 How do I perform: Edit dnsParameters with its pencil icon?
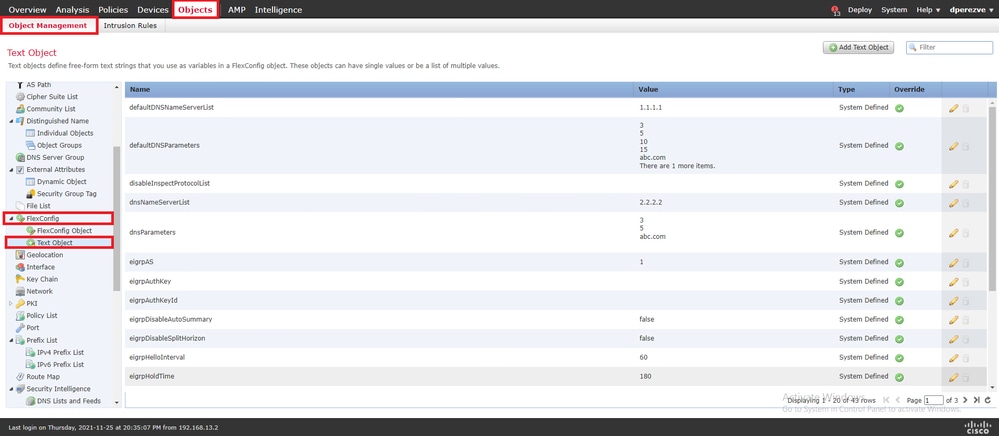953,233
